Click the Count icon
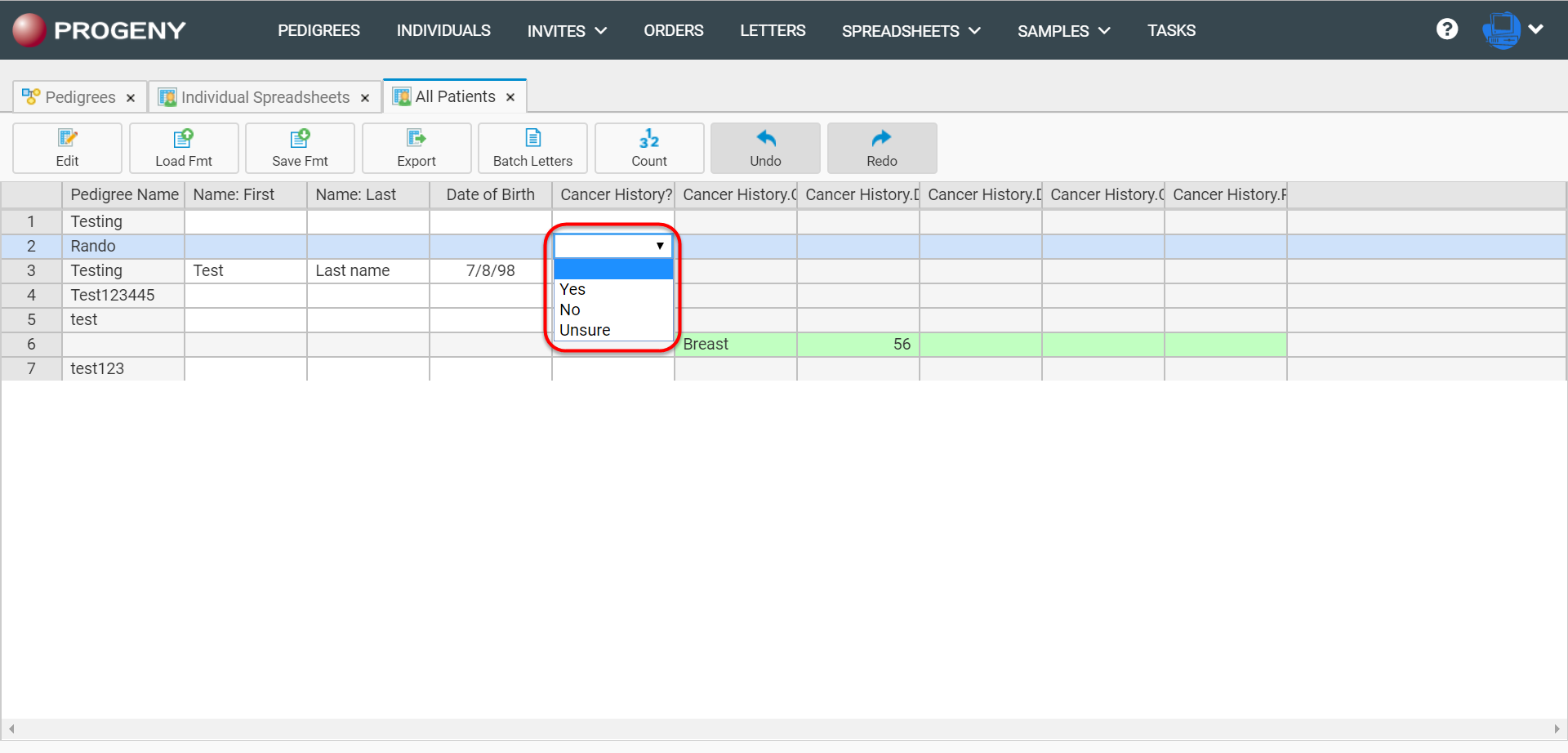The image size is (1568, 753). click(648, 148)
